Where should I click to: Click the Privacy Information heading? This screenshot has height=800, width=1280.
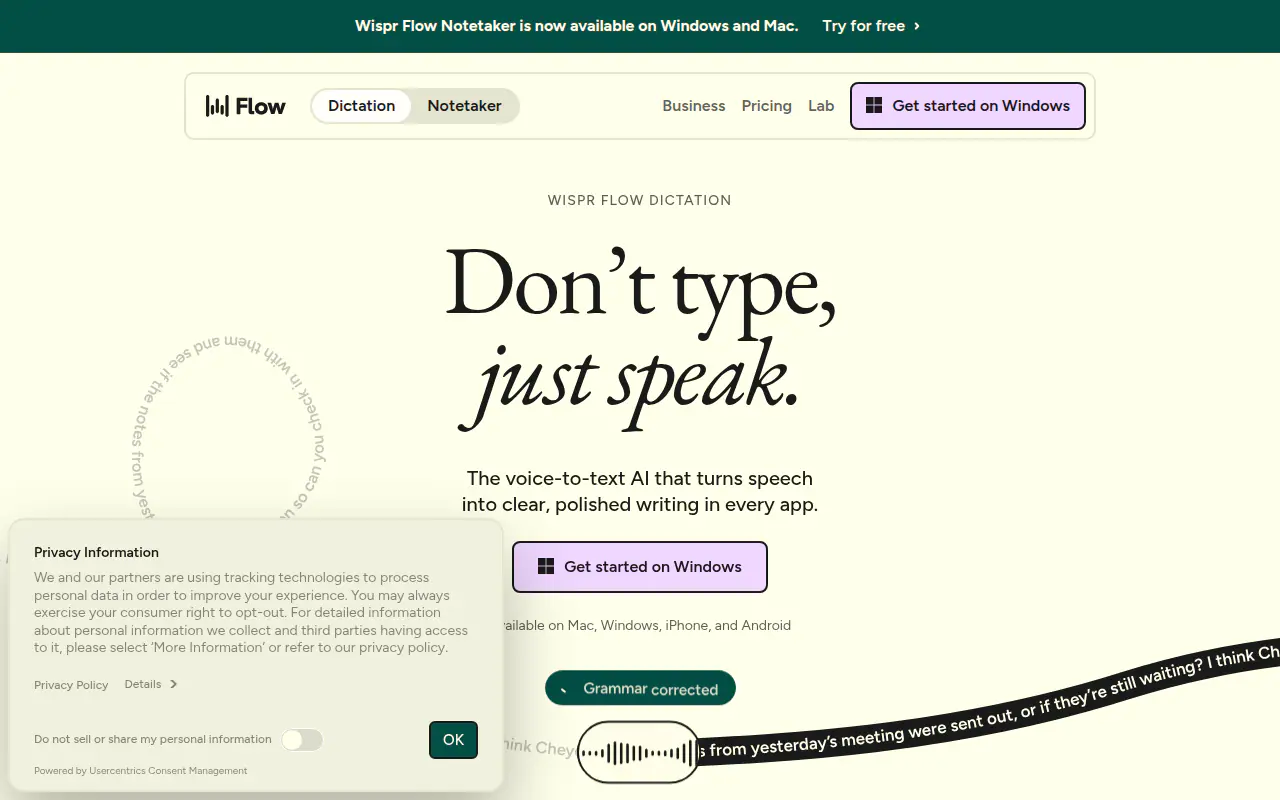(96, 552)
